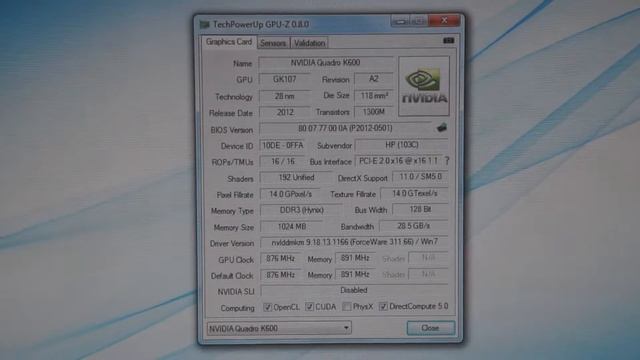Open the Validation tab

[x=309, y=43]
